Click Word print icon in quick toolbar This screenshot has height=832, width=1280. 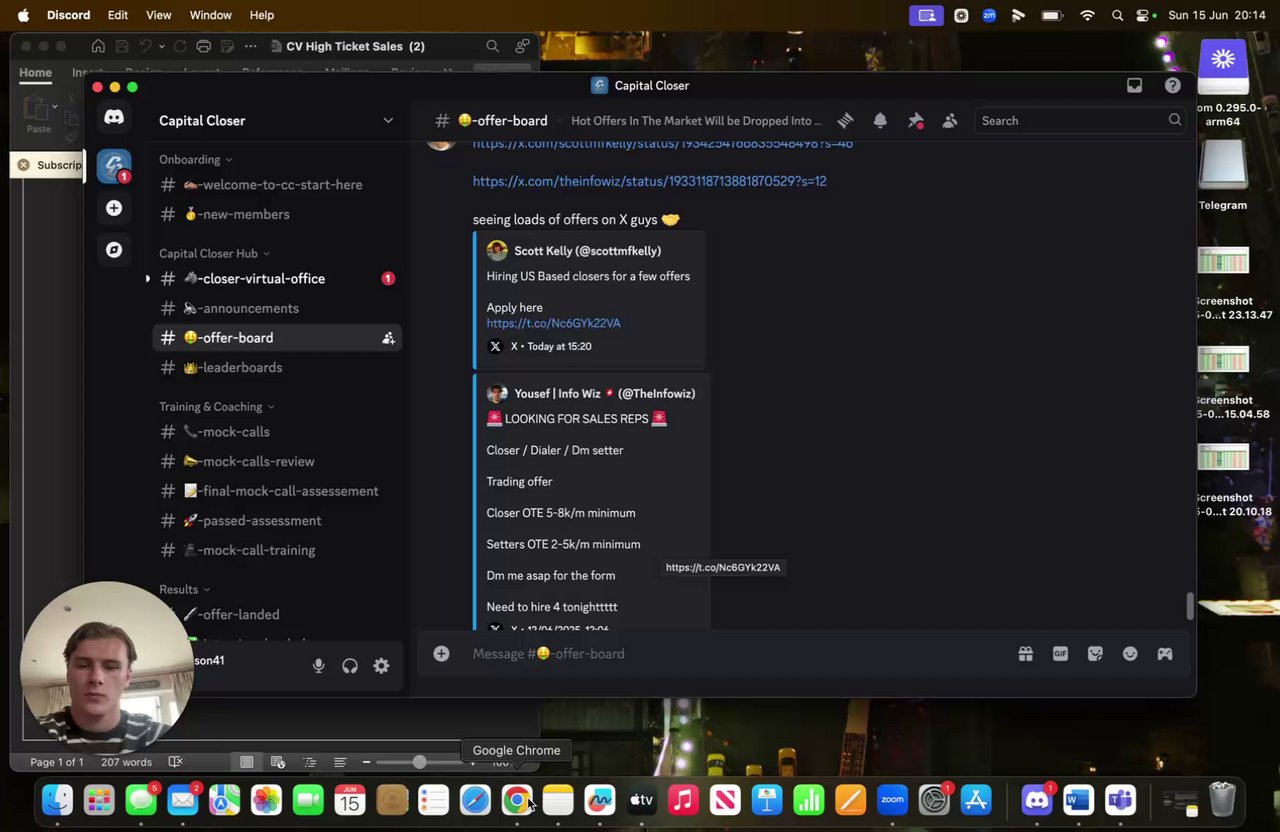pyautogui.click(x=203, y=46)
